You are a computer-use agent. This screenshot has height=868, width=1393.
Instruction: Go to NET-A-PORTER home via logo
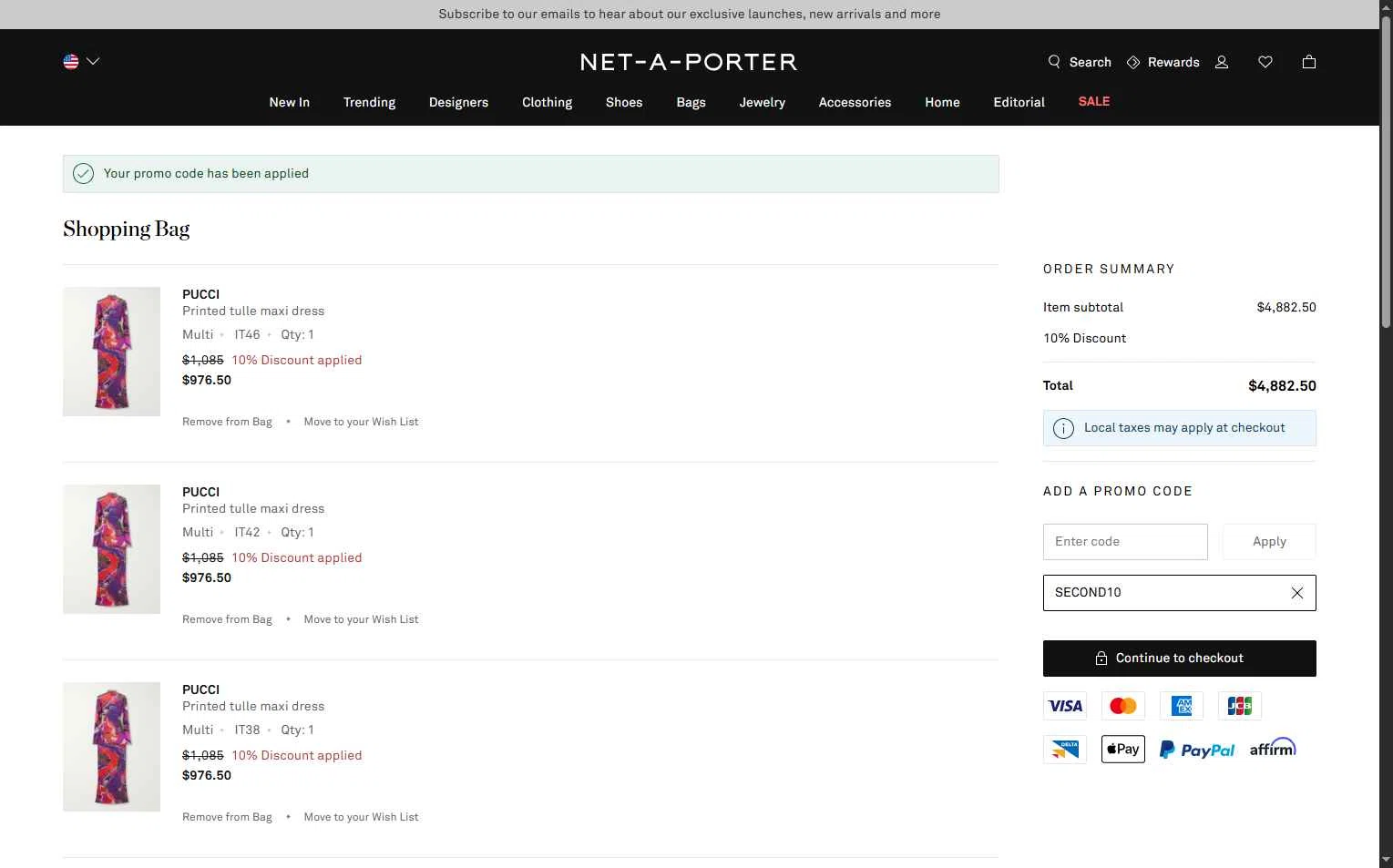689,62
